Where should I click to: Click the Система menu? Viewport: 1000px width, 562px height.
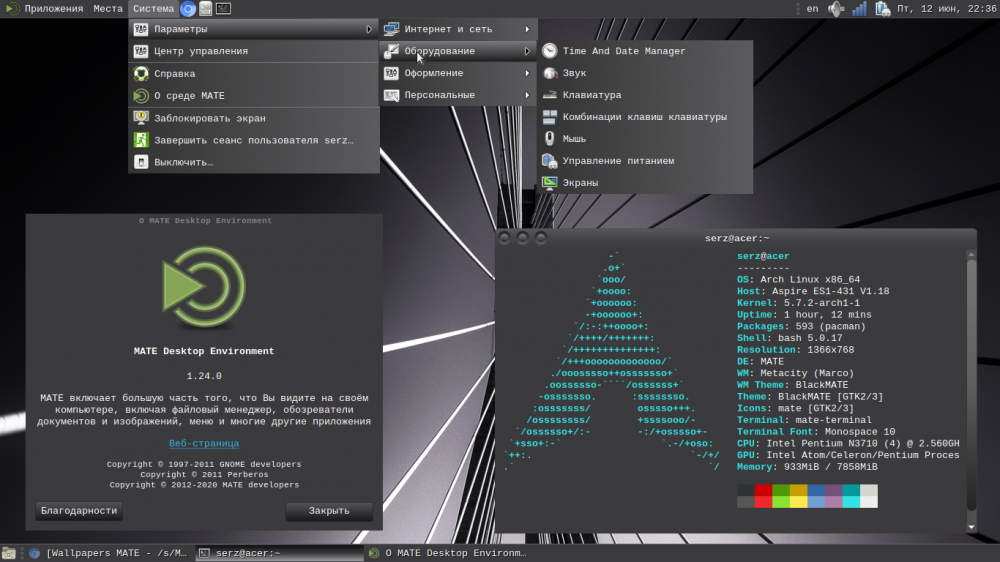(153, 9)
